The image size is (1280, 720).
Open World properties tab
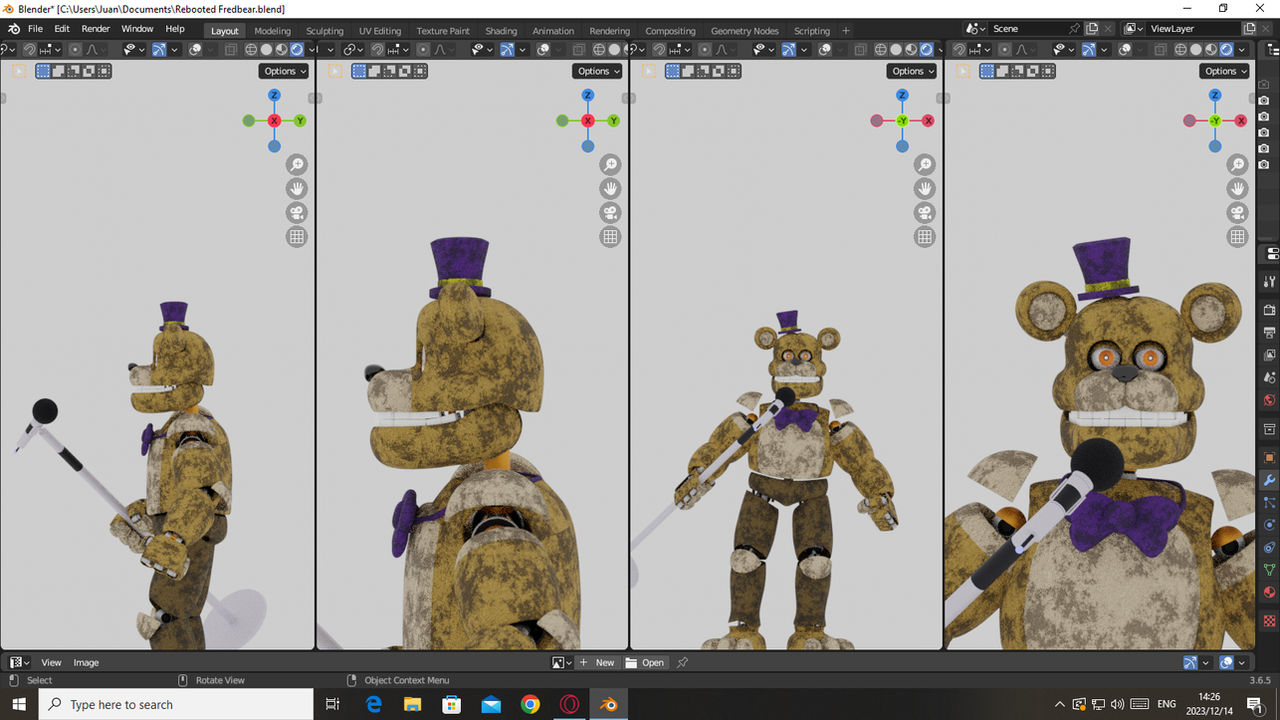pyautogui.click(x=1270, y=399)
